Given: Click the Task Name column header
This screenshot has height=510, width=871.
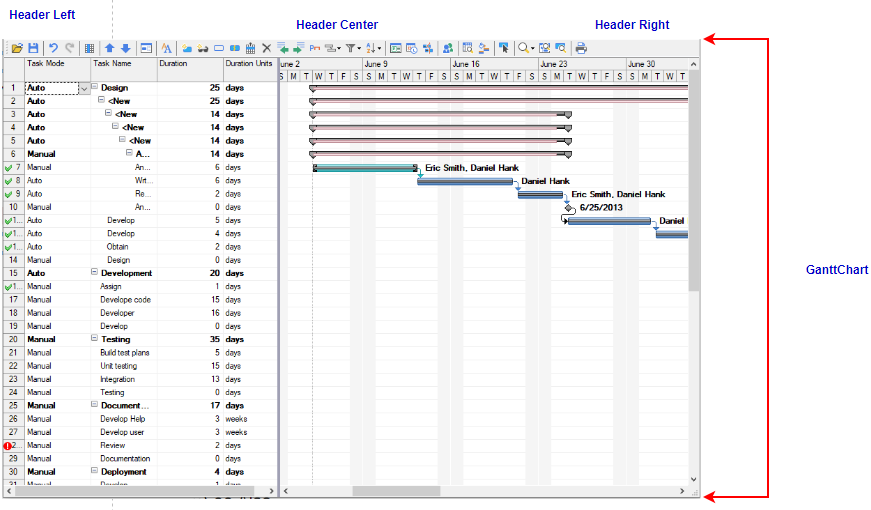Looking at the screenshot, I should [124, 63].
